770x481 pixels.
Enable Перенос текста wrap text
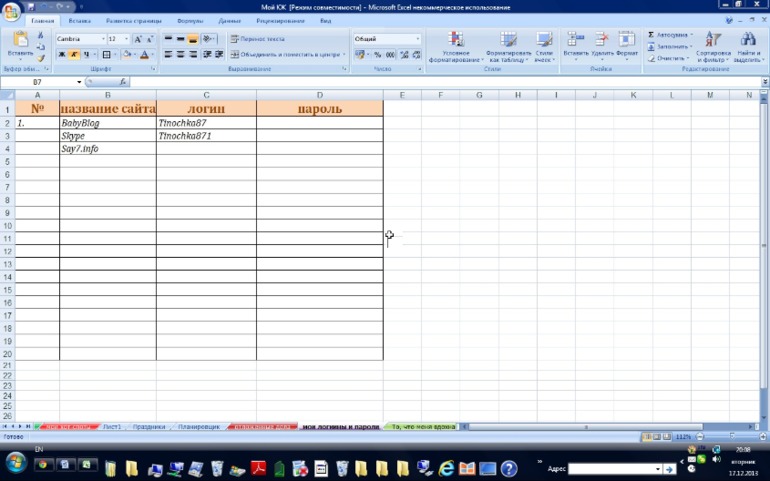257,39
